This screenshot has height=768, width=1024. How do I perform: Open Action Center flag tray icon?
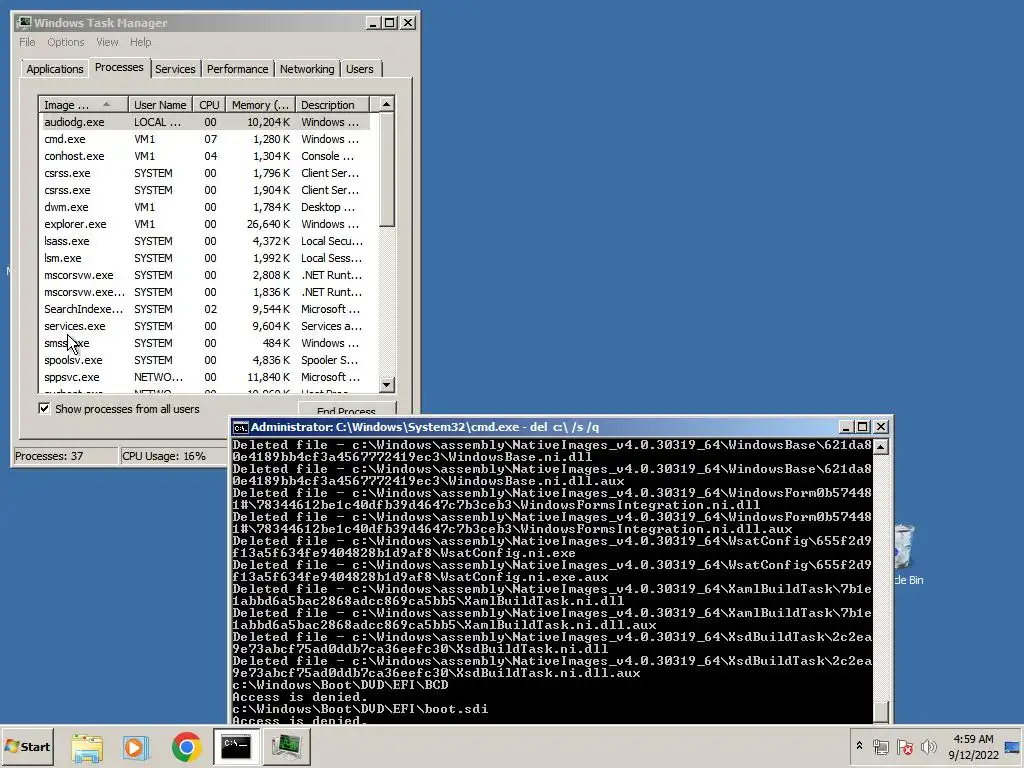pyautogui.click(x=904, y=746)
